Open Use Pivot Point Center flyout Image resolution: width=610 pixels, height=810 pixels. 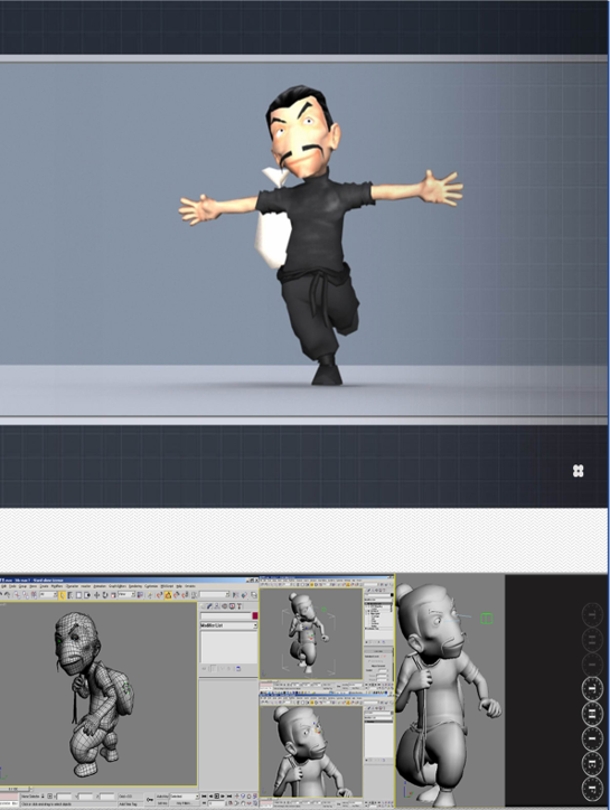pos(140,595)
